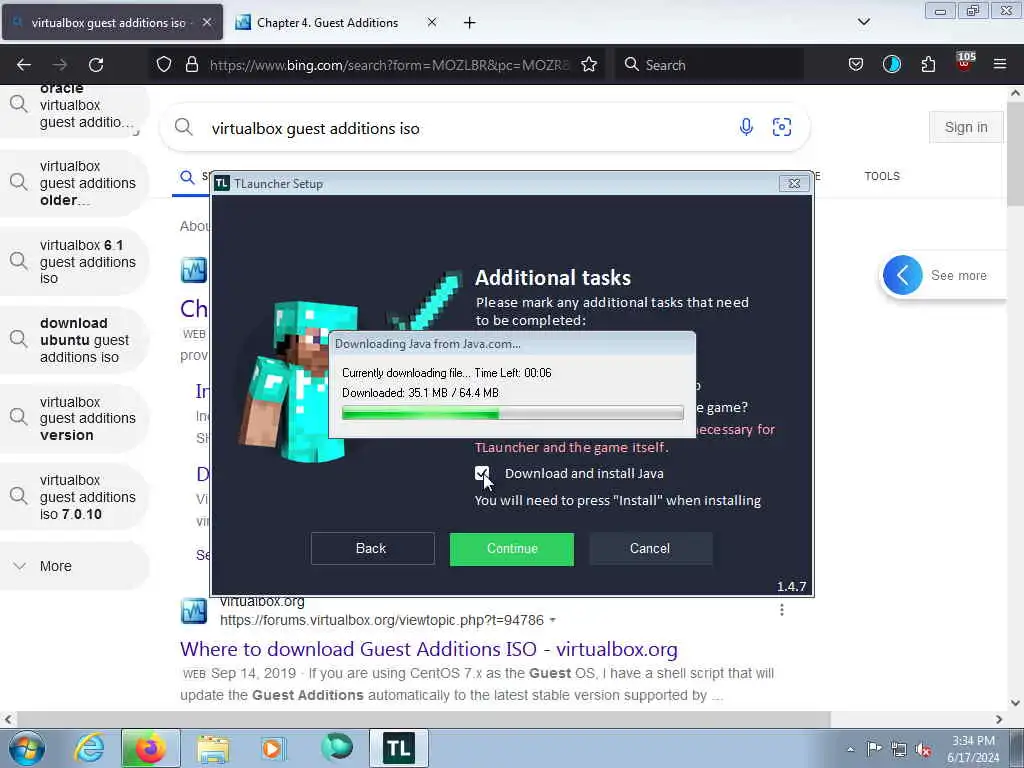Click the muted volume speaker tray icon
The height and width of the screenshot is (768, 1024).
(x=923, y=749)
